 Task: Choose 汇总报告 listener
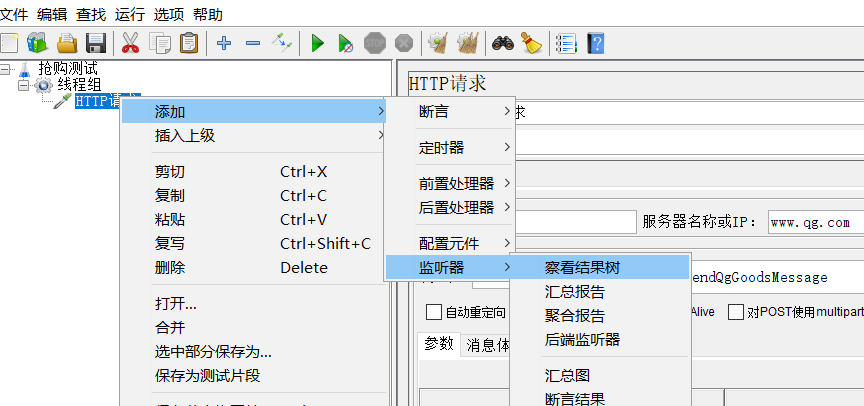600,291
